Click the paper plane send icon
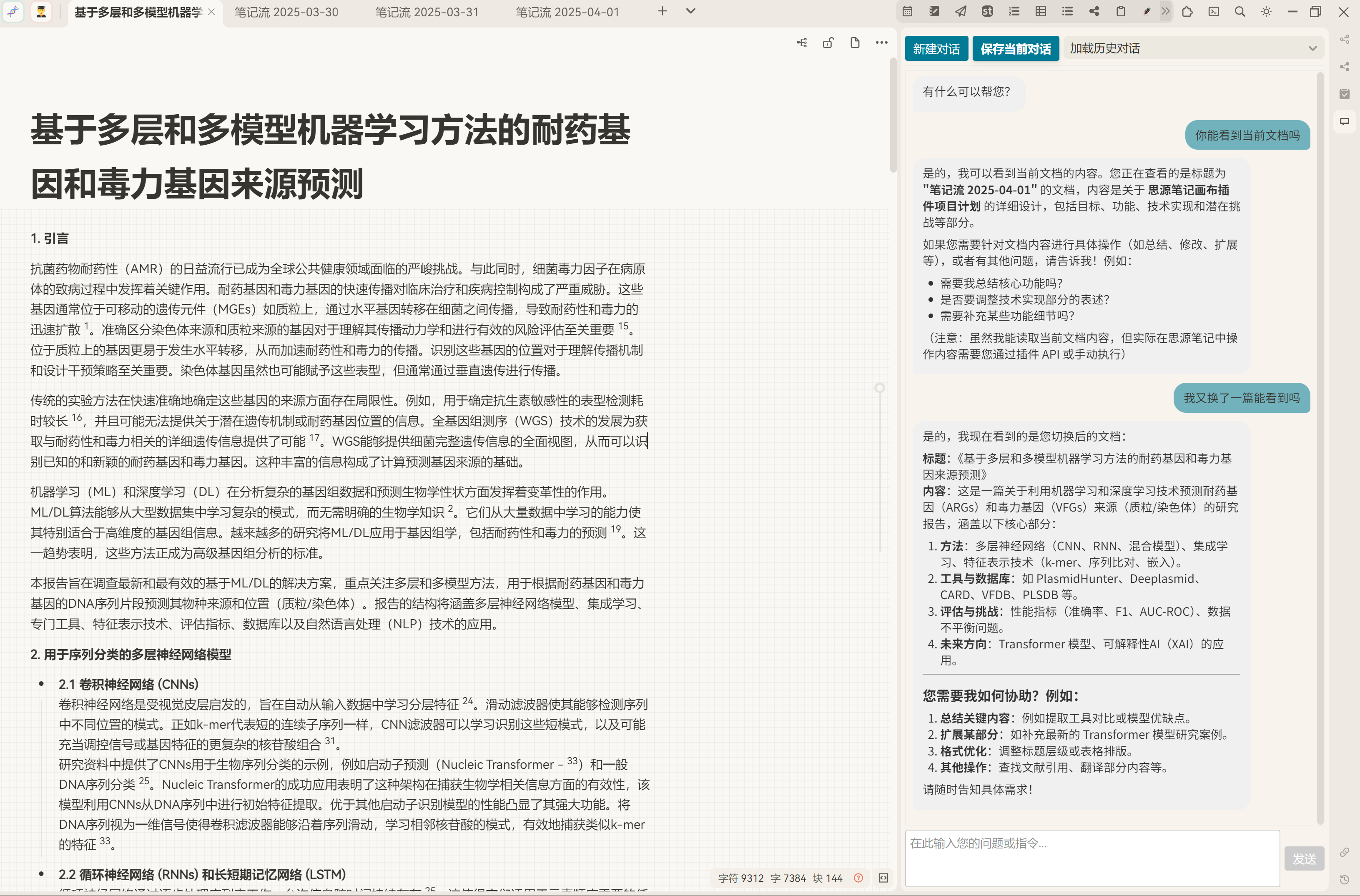This screenshot has width=1360, height=896. pos(961,11)
